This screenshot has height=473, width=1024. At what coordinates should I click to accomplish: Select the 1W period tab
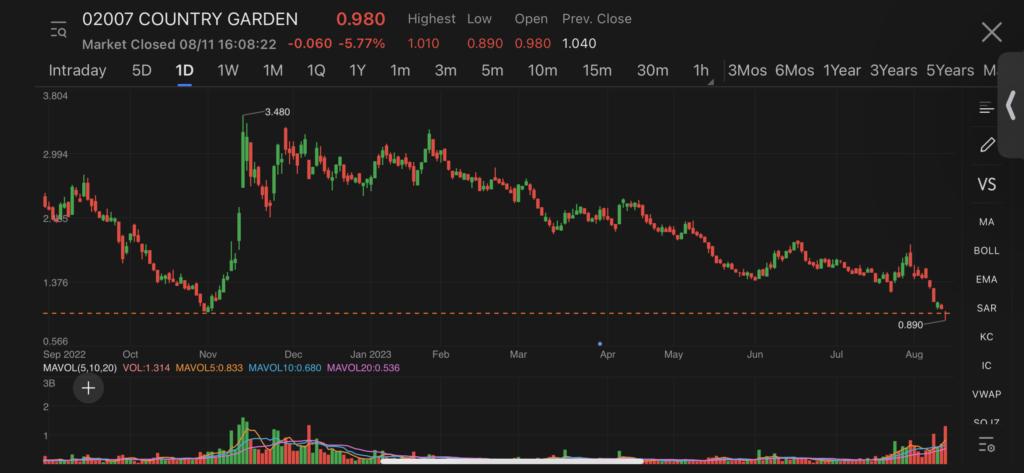228,71
